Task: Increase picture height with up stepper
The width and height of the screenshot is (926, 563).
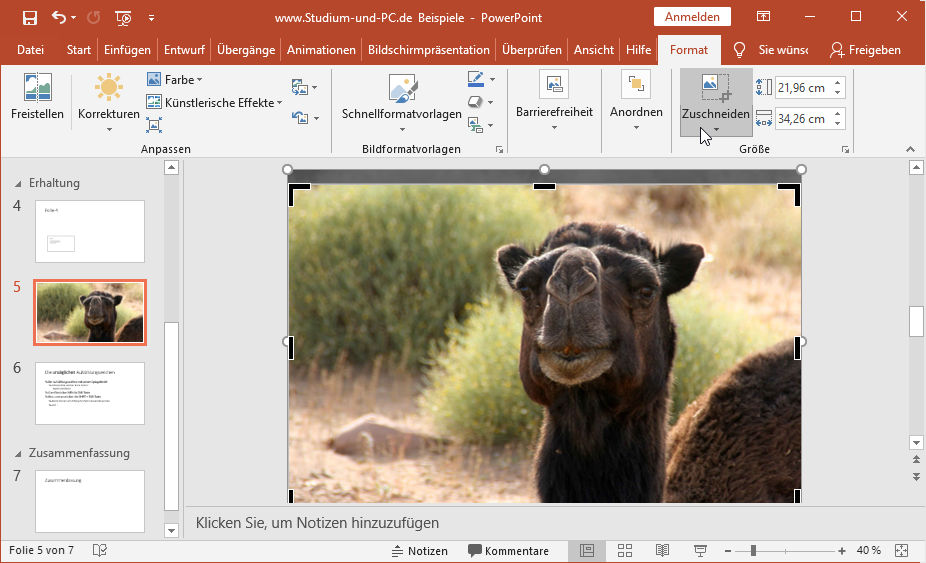Action: point(837,83)
